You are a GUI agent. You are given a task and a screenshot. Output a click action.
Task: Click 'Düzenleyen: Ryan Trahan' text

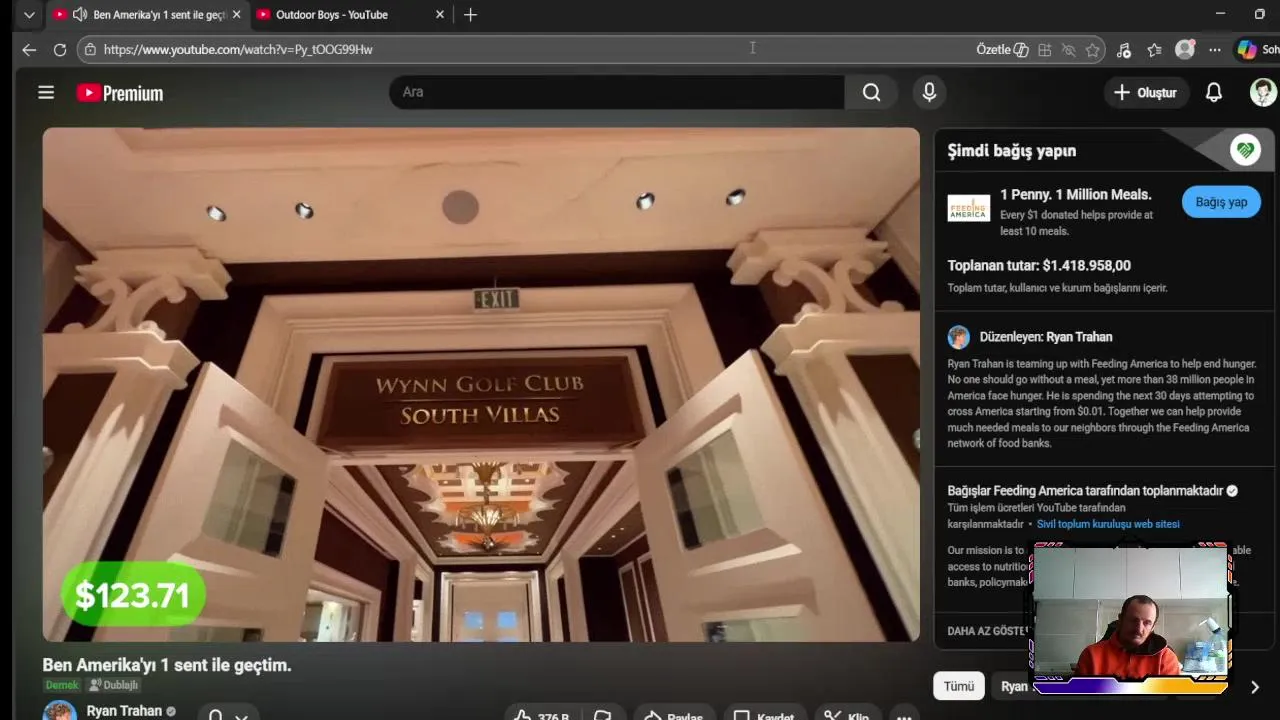click(x=1046, y=337)
